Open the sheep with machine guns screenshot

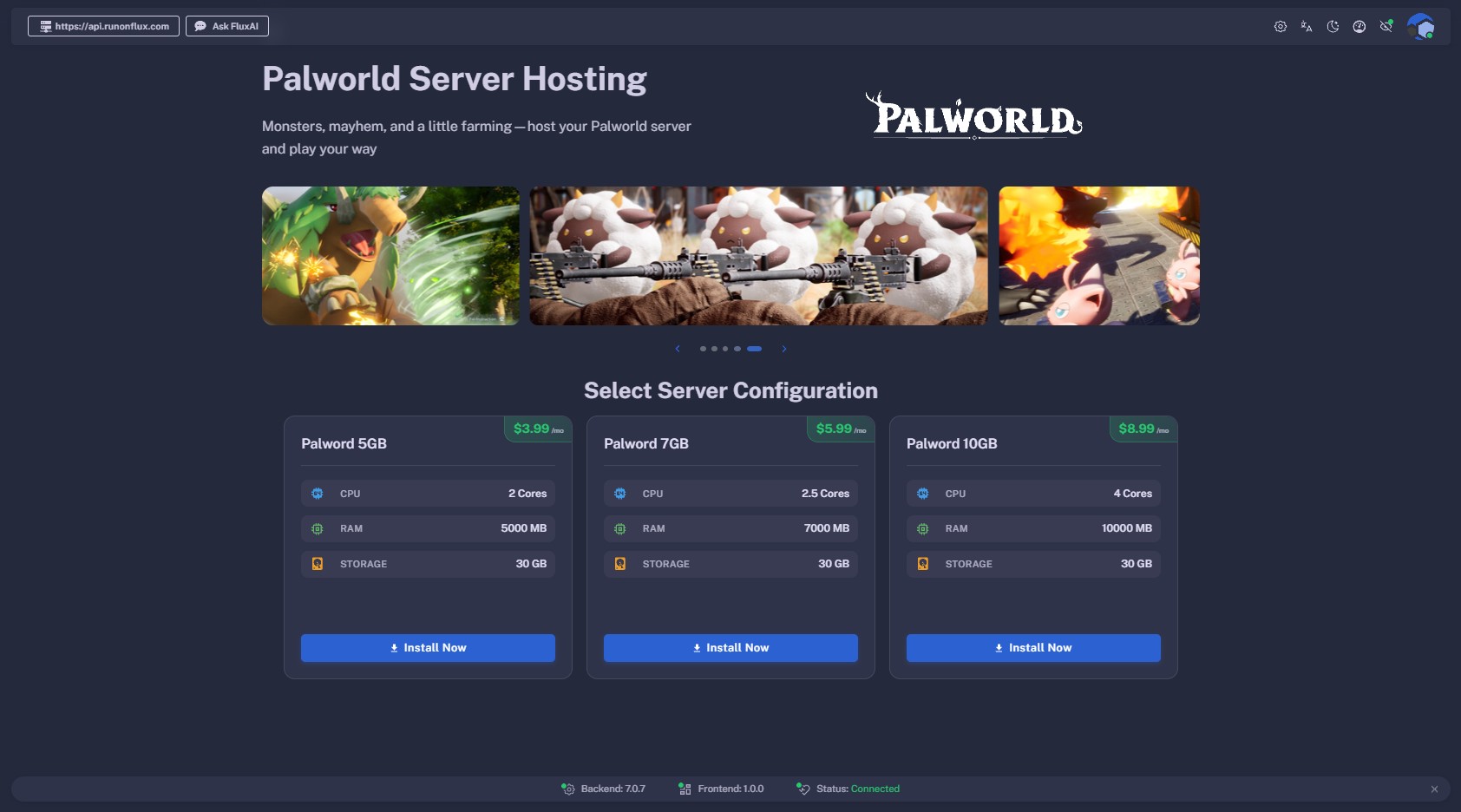click(758, 256)
